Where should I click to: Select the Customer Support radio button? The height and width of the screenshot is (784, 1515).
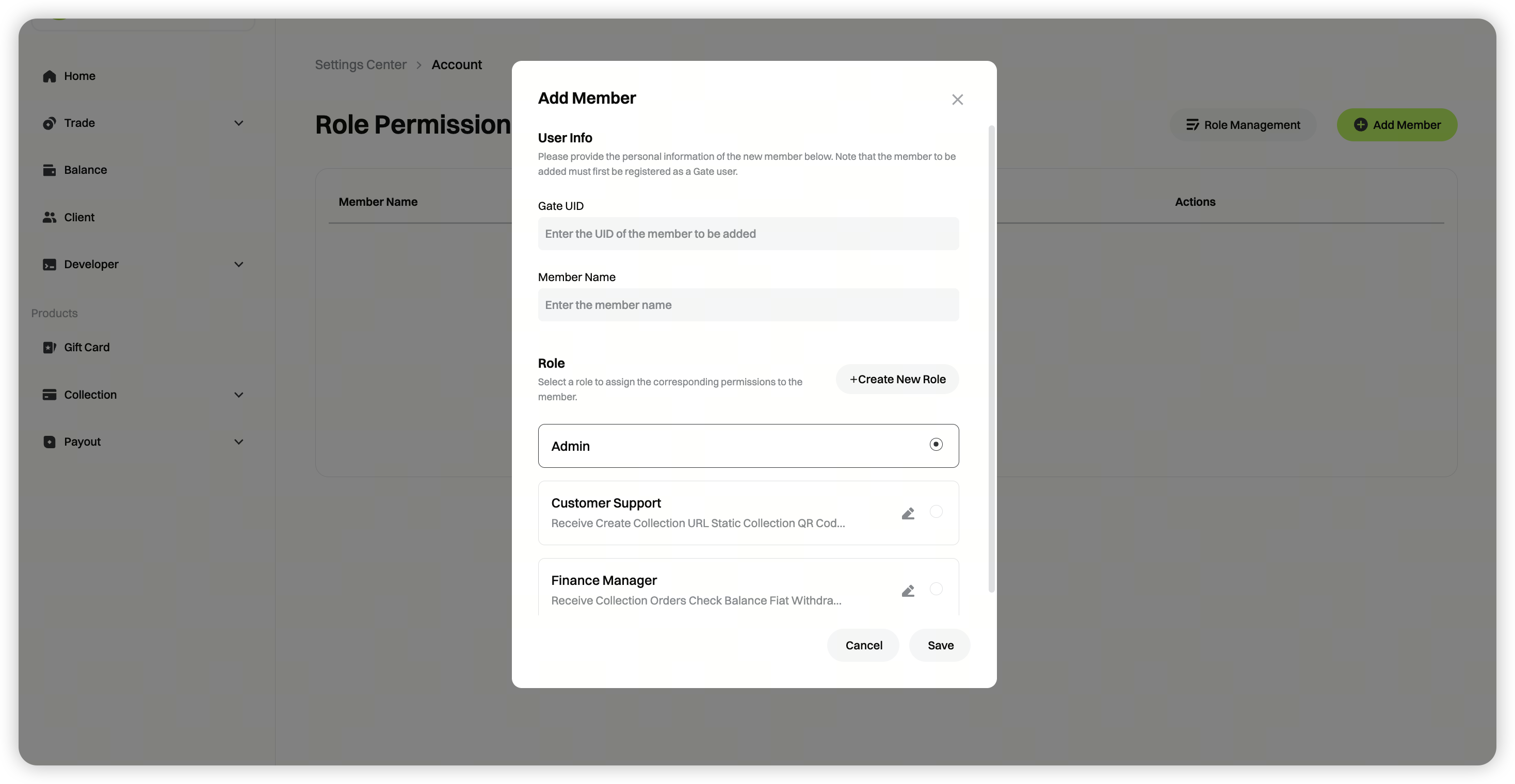(x=936, y=512)
